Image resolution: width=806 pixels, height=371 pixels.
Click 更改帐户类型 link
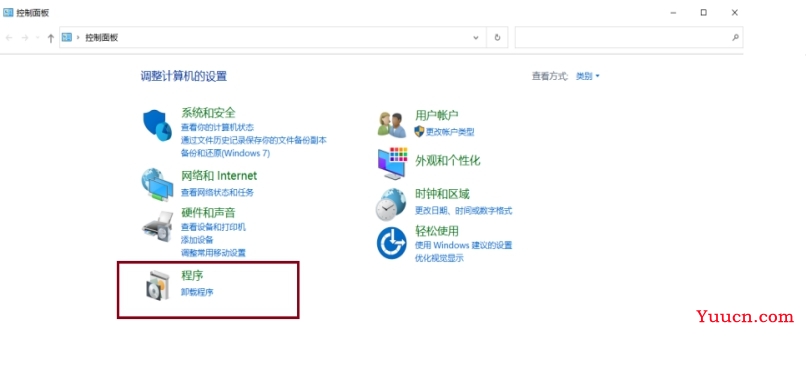(450, 132)
